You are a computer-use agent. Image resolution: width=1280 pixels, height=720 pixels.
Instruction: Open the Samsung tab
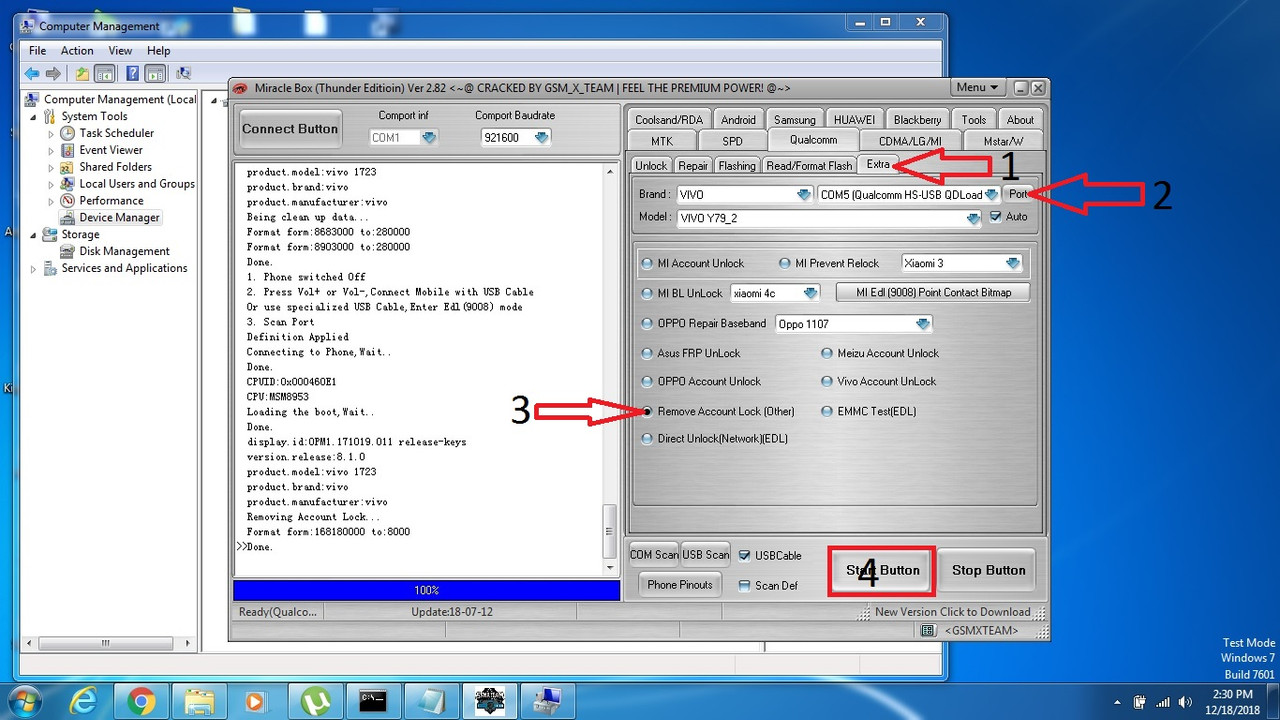coord(795,120)
